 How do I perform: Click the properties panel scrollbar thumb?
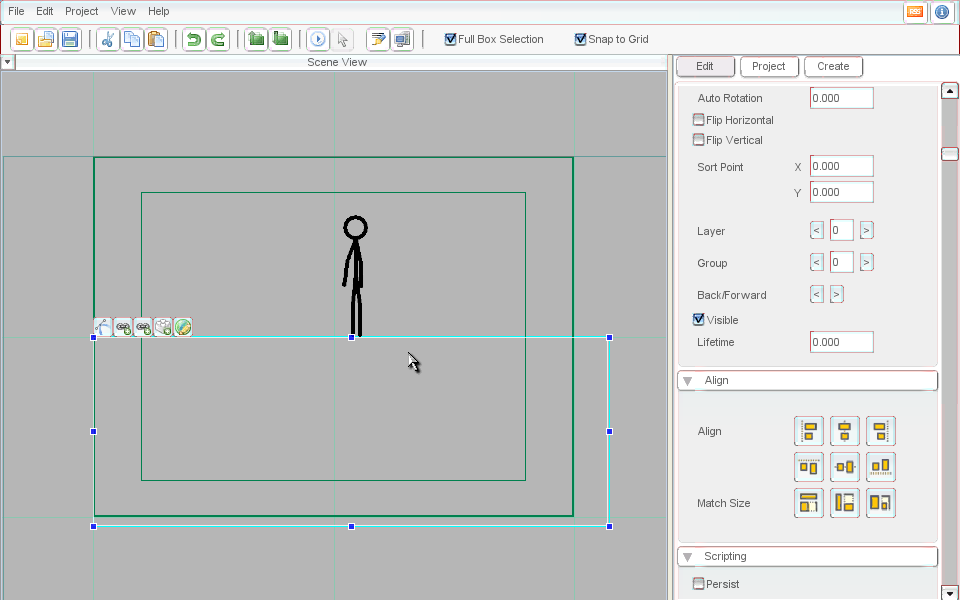[949, 154]
